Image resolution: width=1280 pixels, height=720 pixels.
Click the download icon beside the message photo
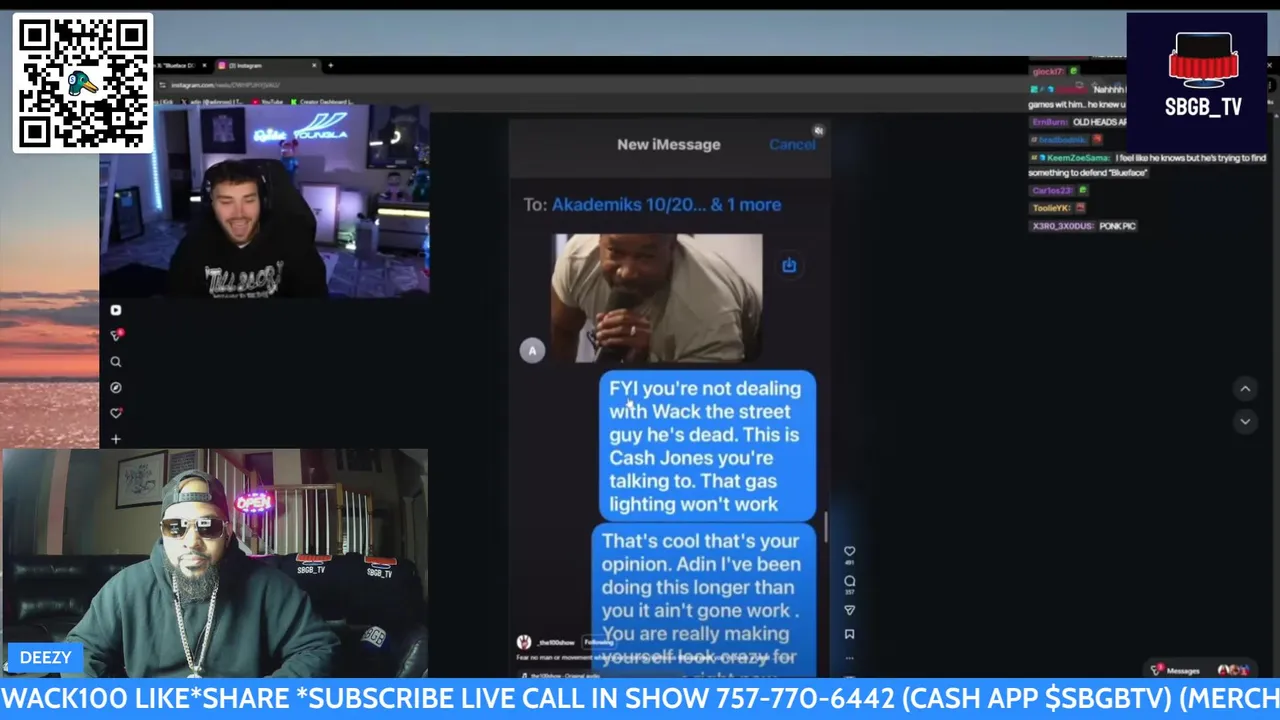(789, 265)
